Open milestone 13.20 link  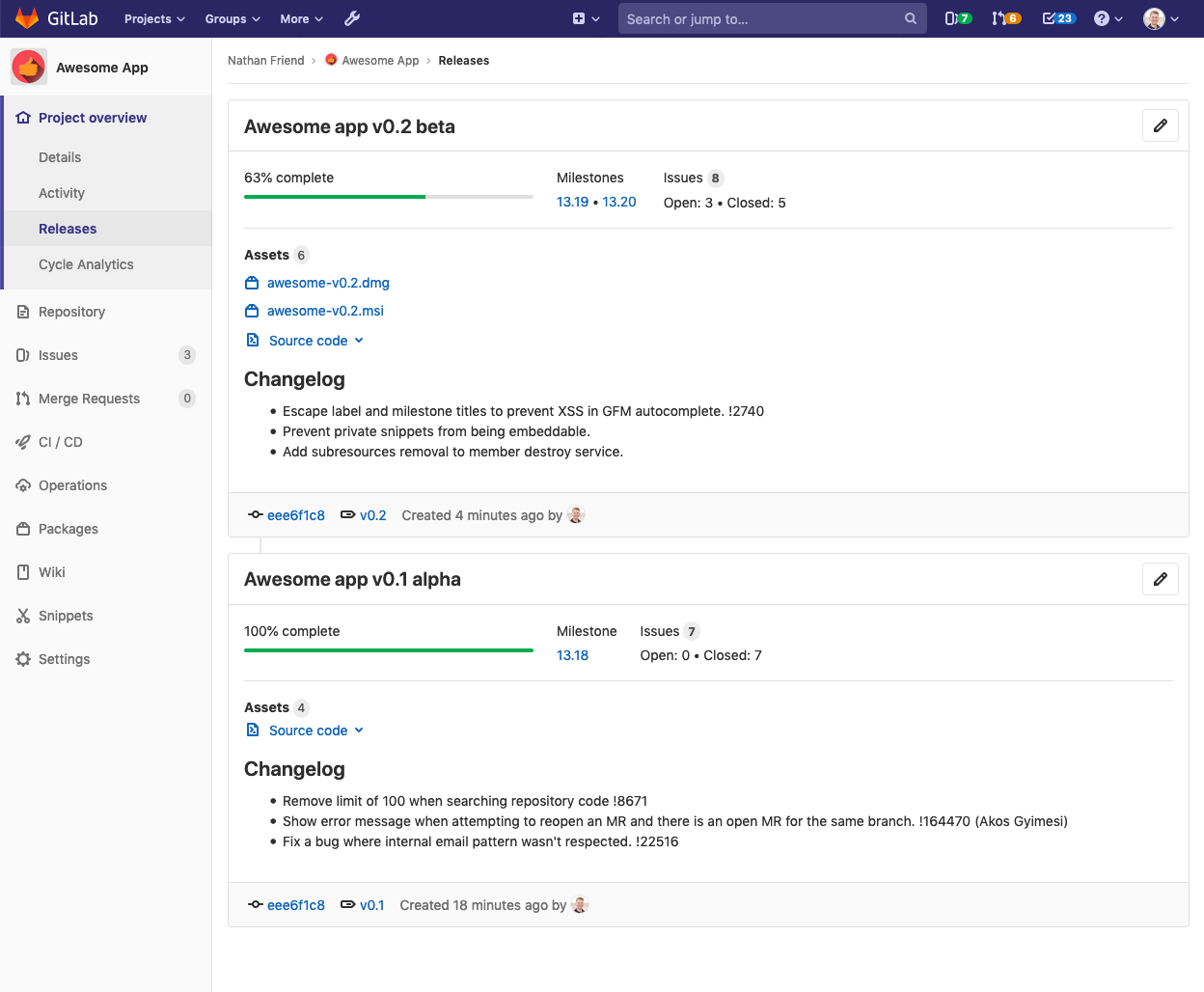619,202
